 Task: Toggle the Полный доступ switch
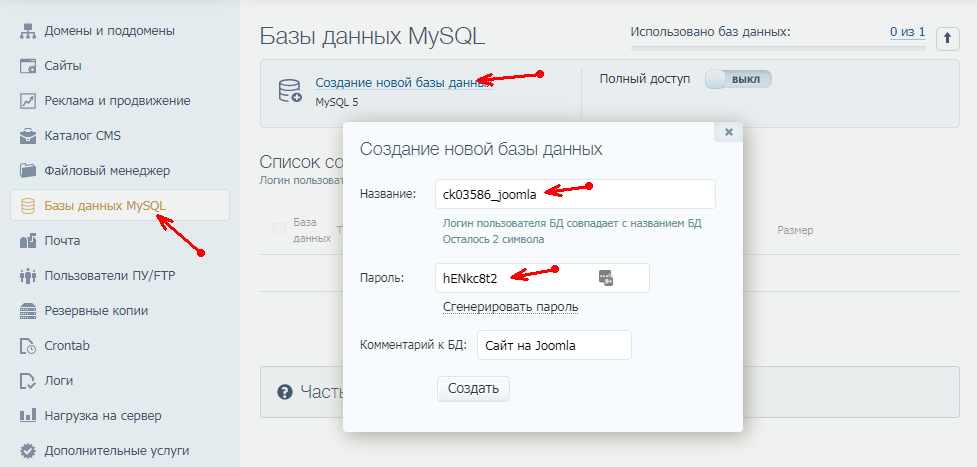738,79
